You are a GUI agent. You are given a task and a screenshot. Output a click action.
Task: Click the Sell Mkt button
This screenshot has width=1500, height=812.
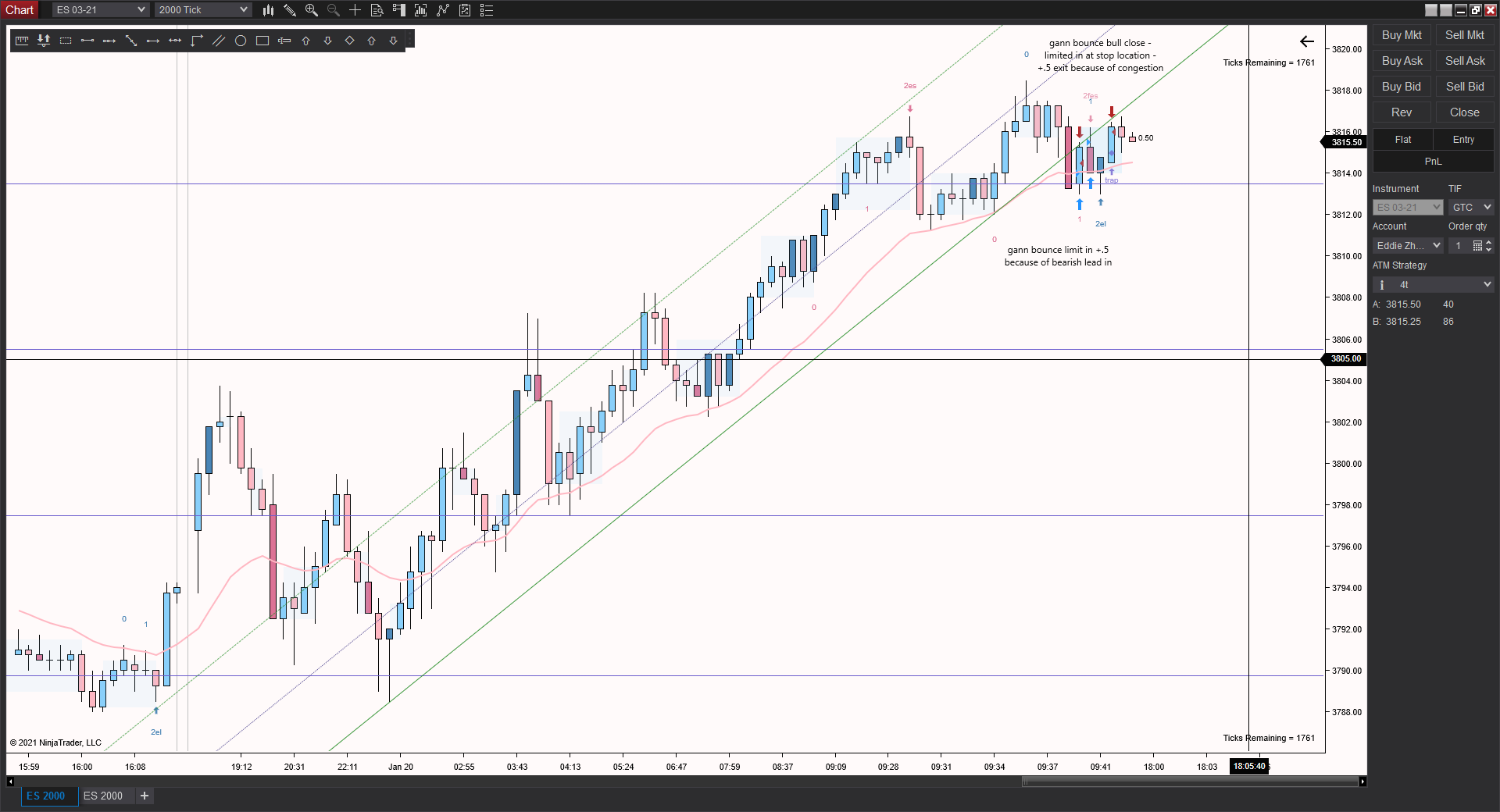click(x=1465, y=35)
